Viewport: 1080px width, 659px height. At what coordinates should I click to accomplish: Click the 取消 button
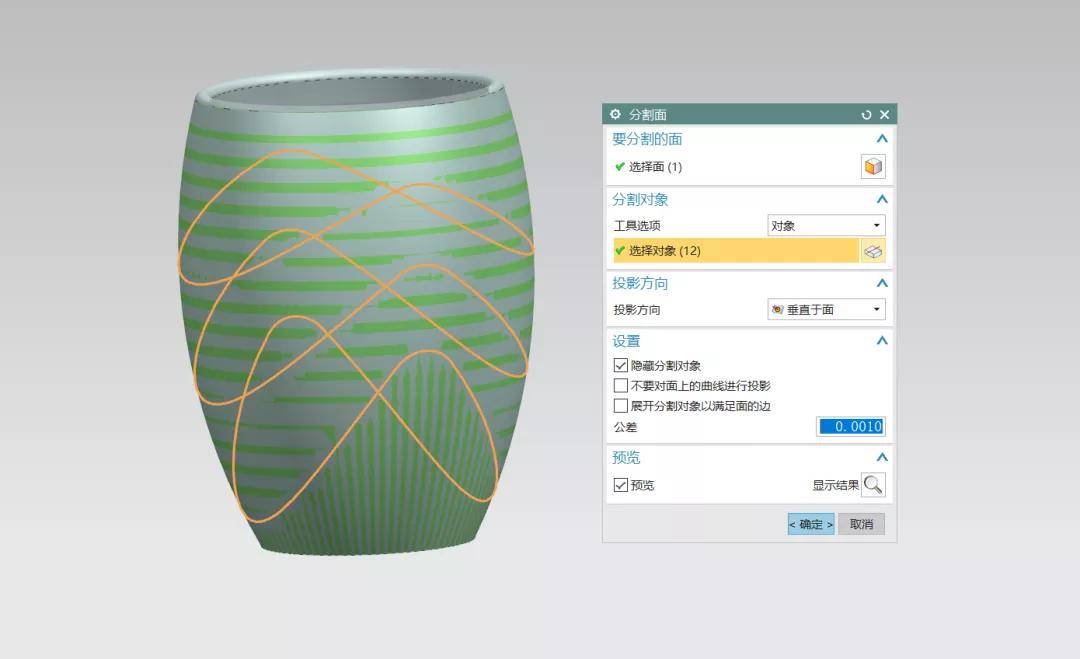click(x=861, y=524)
